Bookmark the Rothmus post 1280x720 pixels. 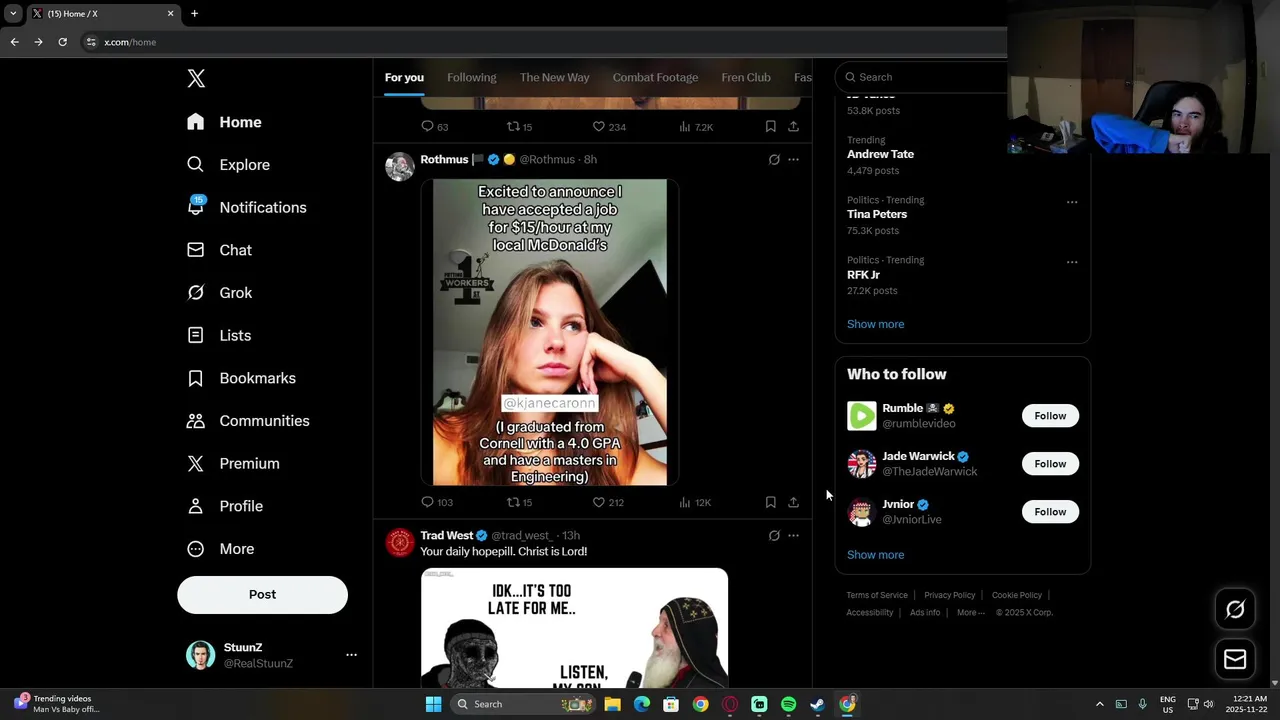pyautogui.click(x=770, y=502)
